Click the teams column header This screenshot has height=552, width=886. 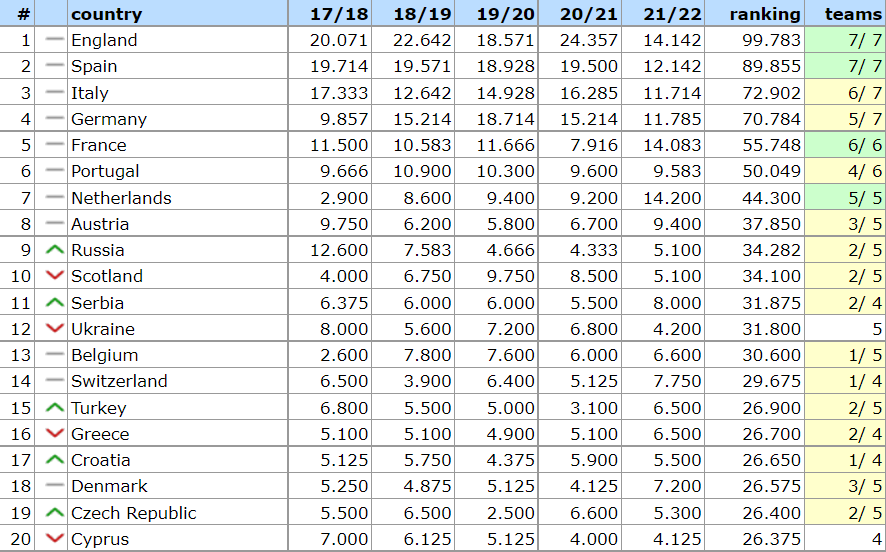pos(853,14)
